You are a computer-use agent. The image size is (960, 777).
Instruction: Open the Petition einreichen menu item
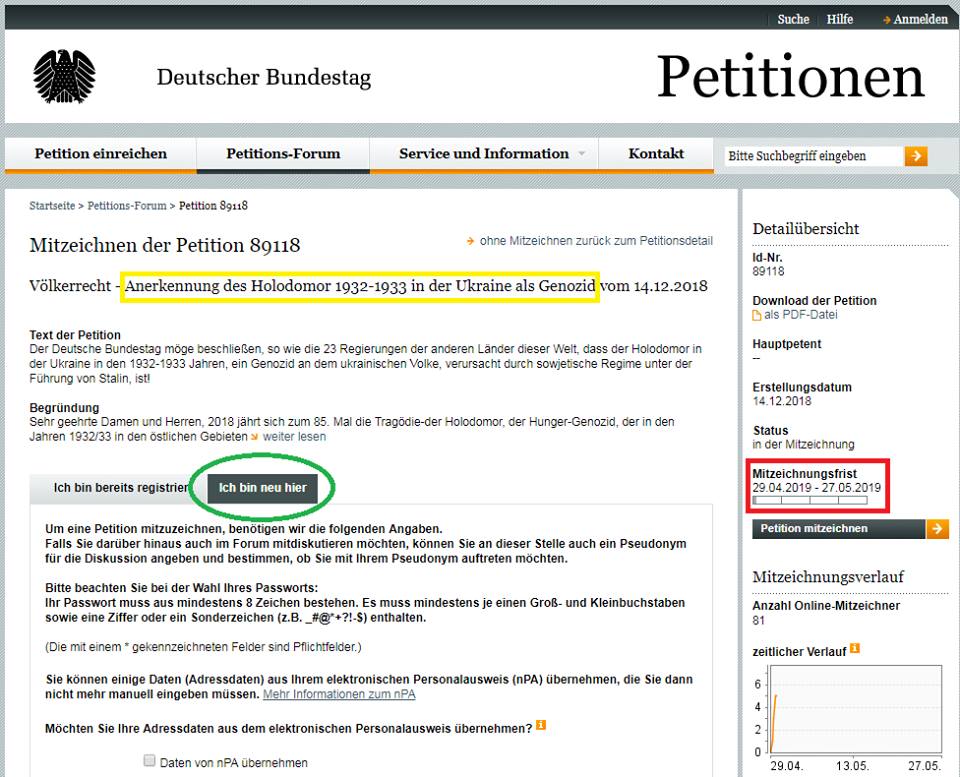click(x=100, y=154)
